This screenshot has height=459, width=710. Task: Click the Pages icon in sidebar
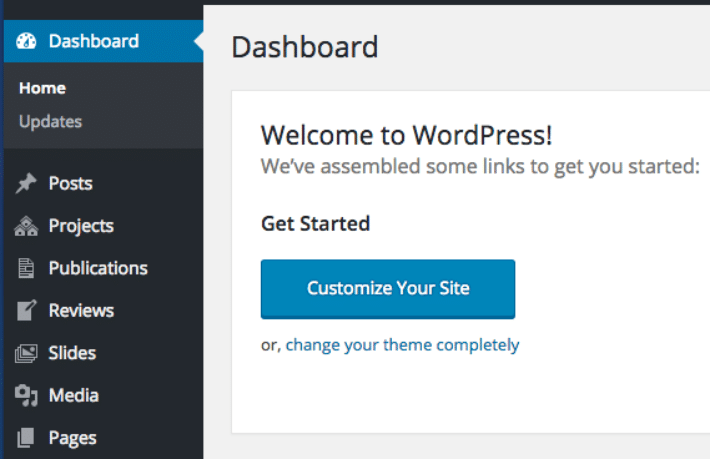coord(27,438)
